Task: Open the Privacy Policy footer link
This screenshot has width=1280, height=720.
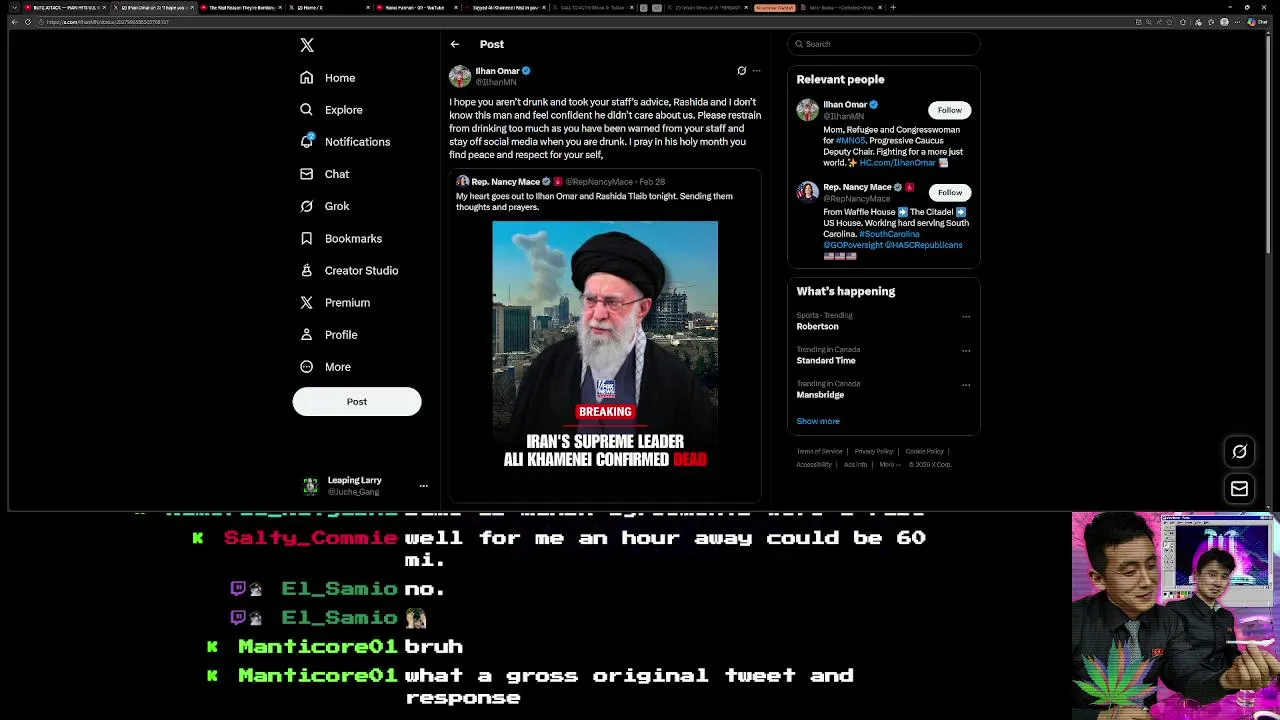Action: 873,452
